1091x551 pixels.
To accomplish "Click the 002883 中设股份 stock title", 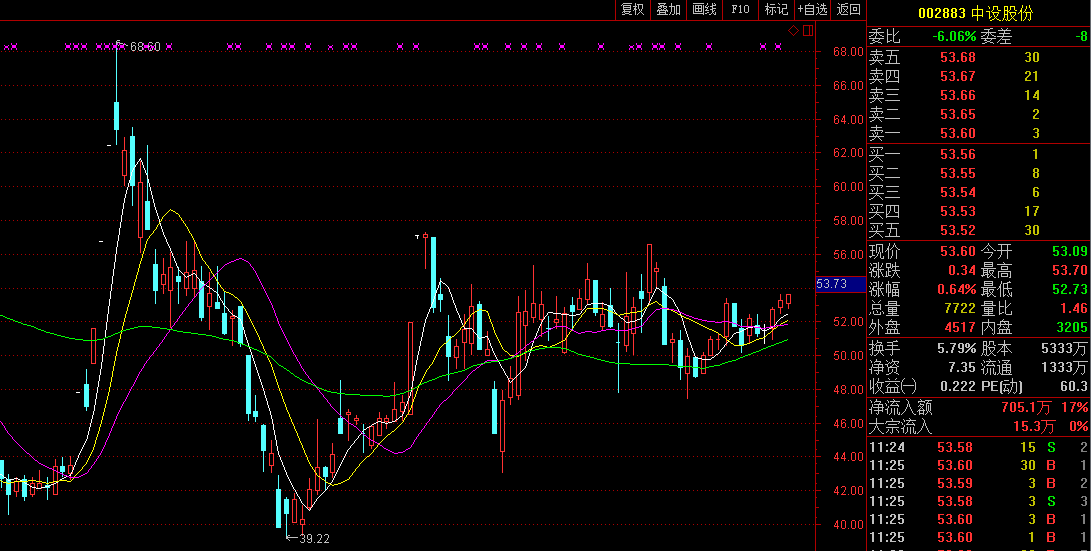I will point(976,13).
